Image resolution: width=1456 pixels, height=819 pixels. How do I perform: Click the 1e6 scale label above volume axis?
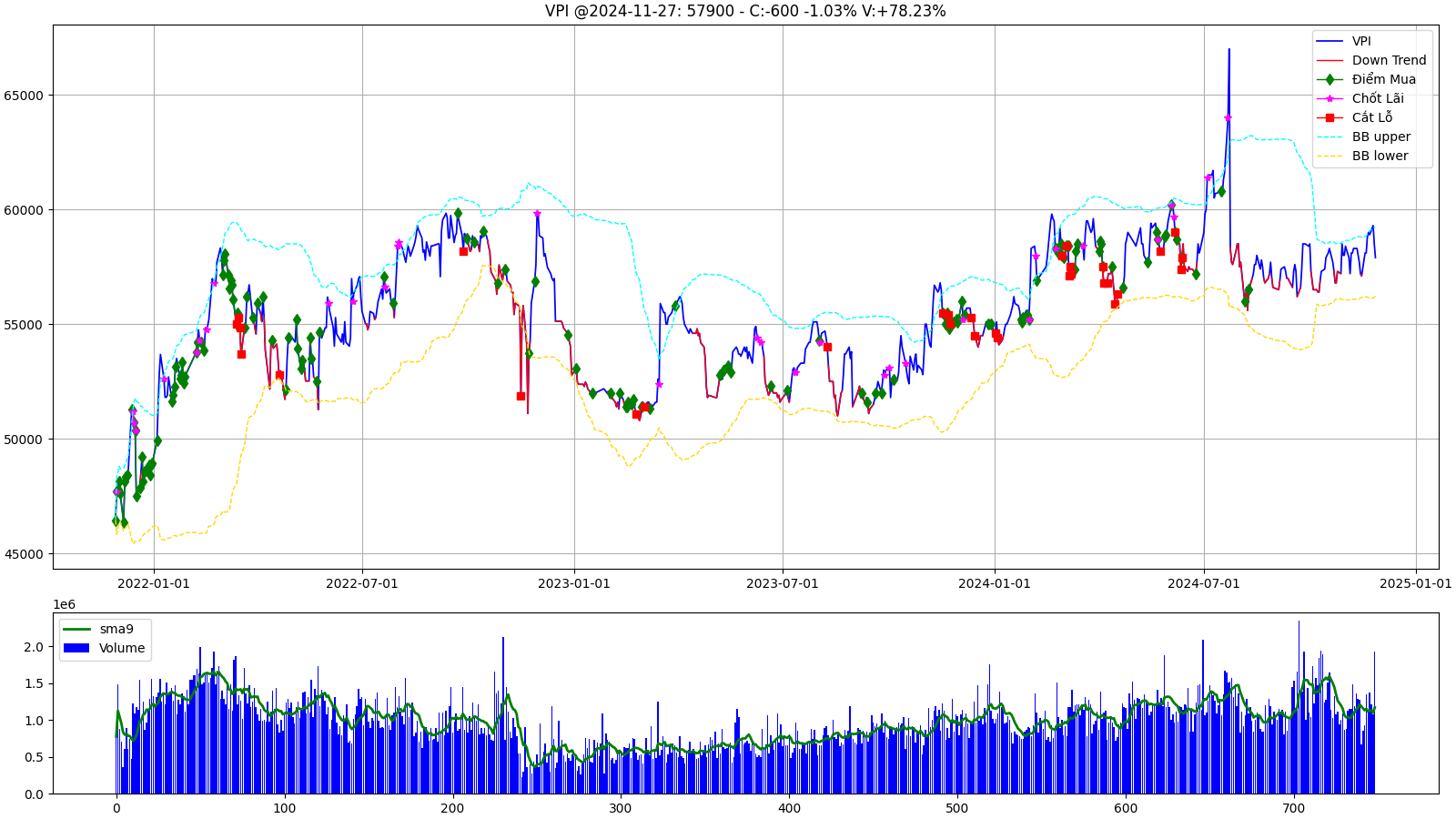coord(65,604)
